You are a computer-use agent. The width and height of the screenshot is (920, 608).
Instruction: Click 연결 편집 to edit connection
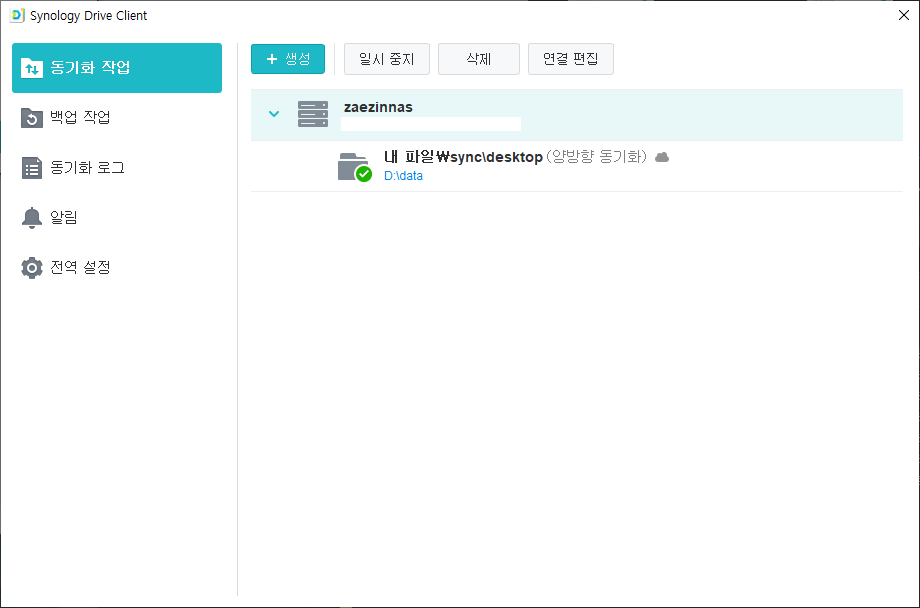tap(570, 59)
